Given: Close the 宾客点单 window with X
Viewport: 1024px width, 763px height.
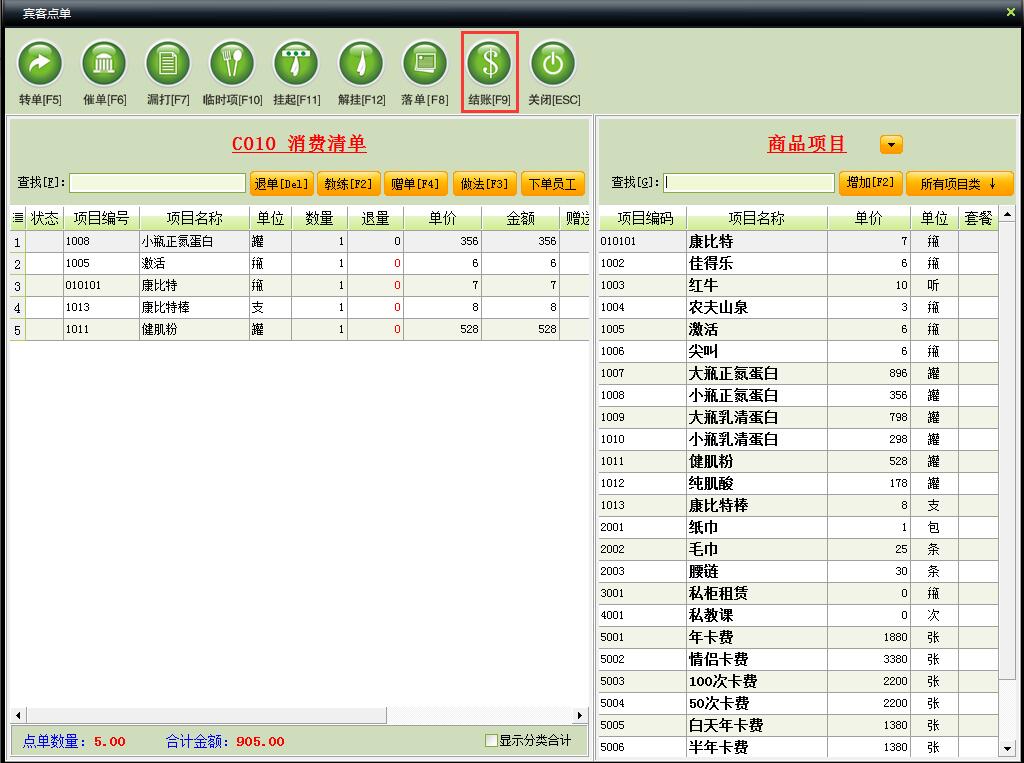Looking at the screenshot, I should point(1010,12).
